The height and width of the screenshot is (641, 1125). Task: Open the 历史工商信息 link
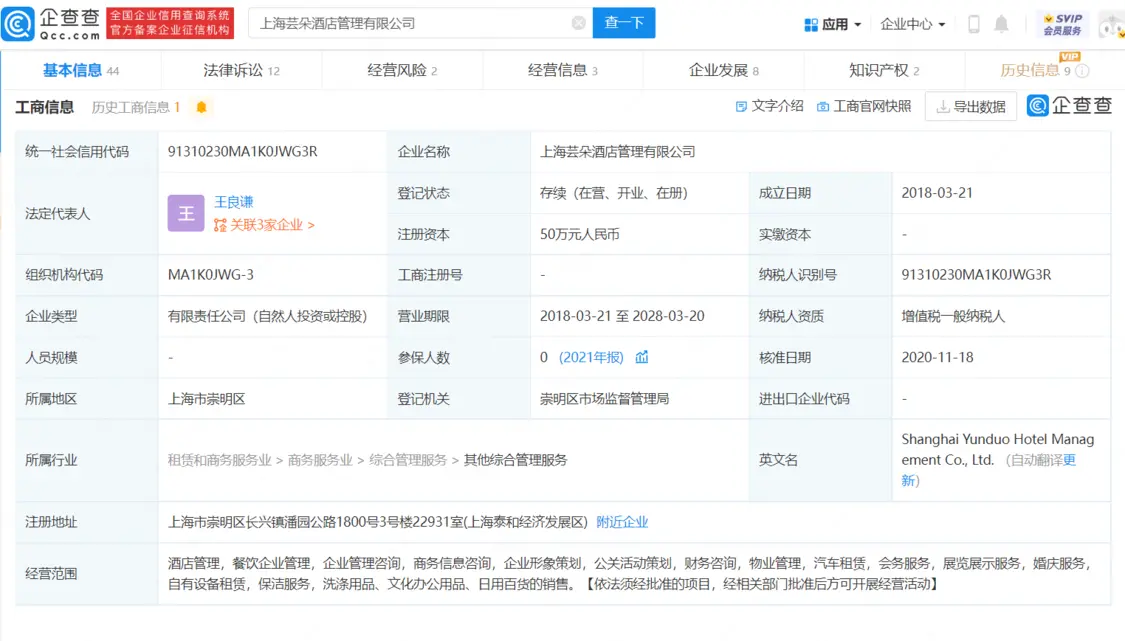pos(136,107)
